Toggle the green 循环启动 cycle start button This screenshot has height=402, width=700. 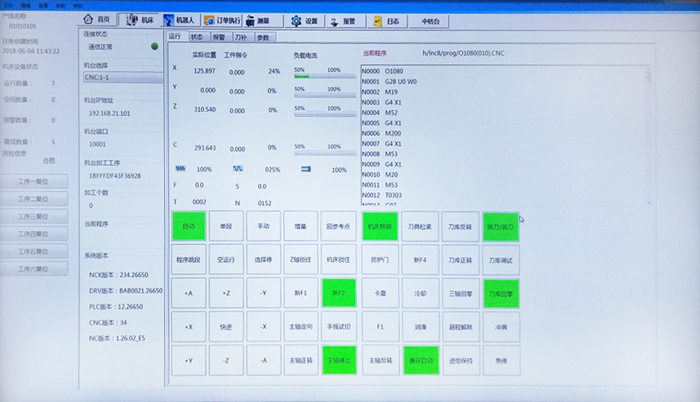[x=421, y=359]
